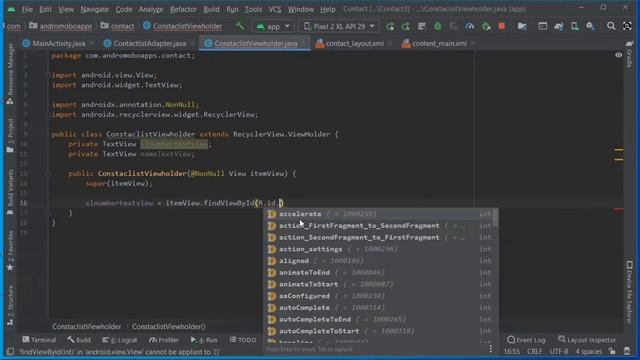The width and height of the screenshot is (640, 360).
Task: Open the Resource Manager side panel
Action: [x=10, y=73]
